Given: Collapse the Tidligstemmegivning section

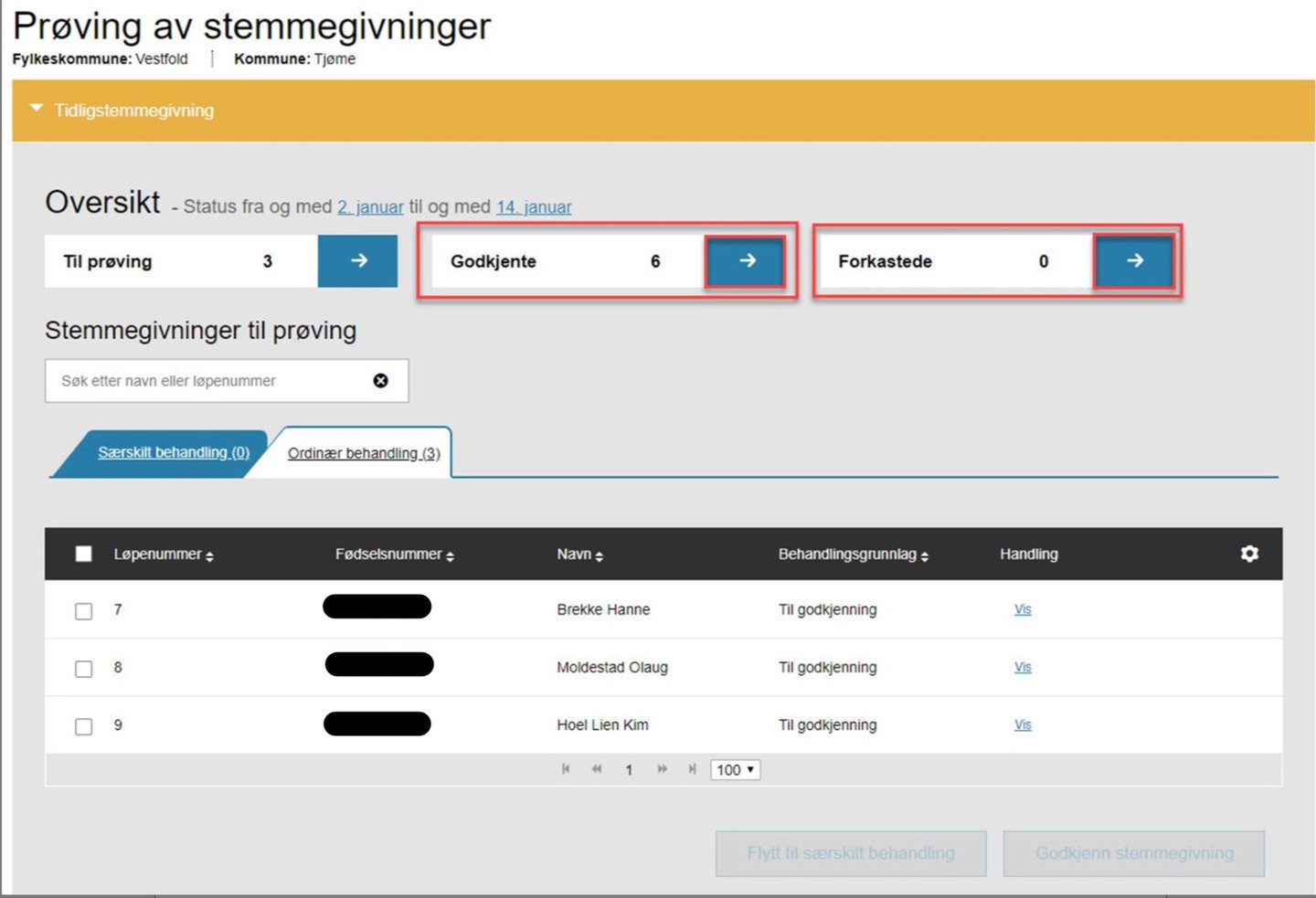Looking at the screenshot, I should [x=37, y=110].
